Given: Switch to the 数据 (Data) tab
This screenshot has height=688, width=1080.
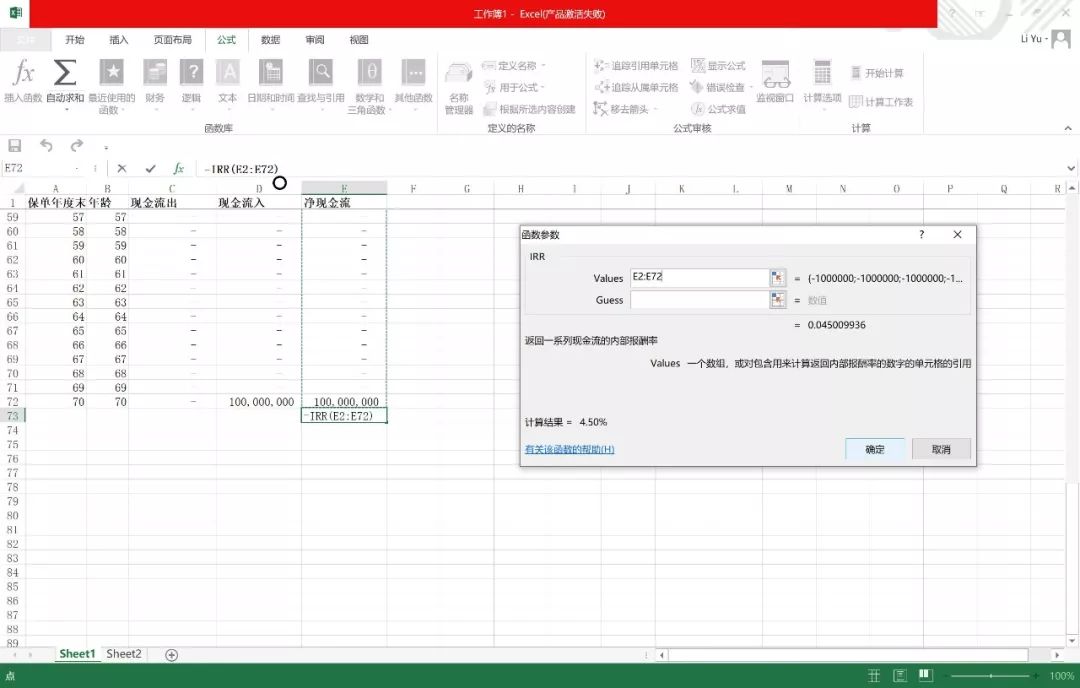Looking at the screenshot, I should (270, 40).
